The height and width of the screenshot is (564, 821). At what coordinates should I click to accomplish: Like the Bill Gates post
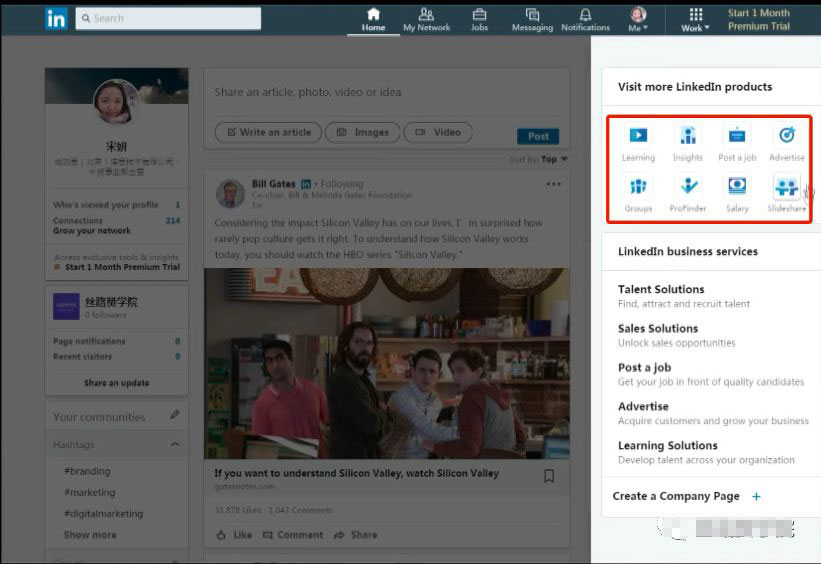(234, 535)
